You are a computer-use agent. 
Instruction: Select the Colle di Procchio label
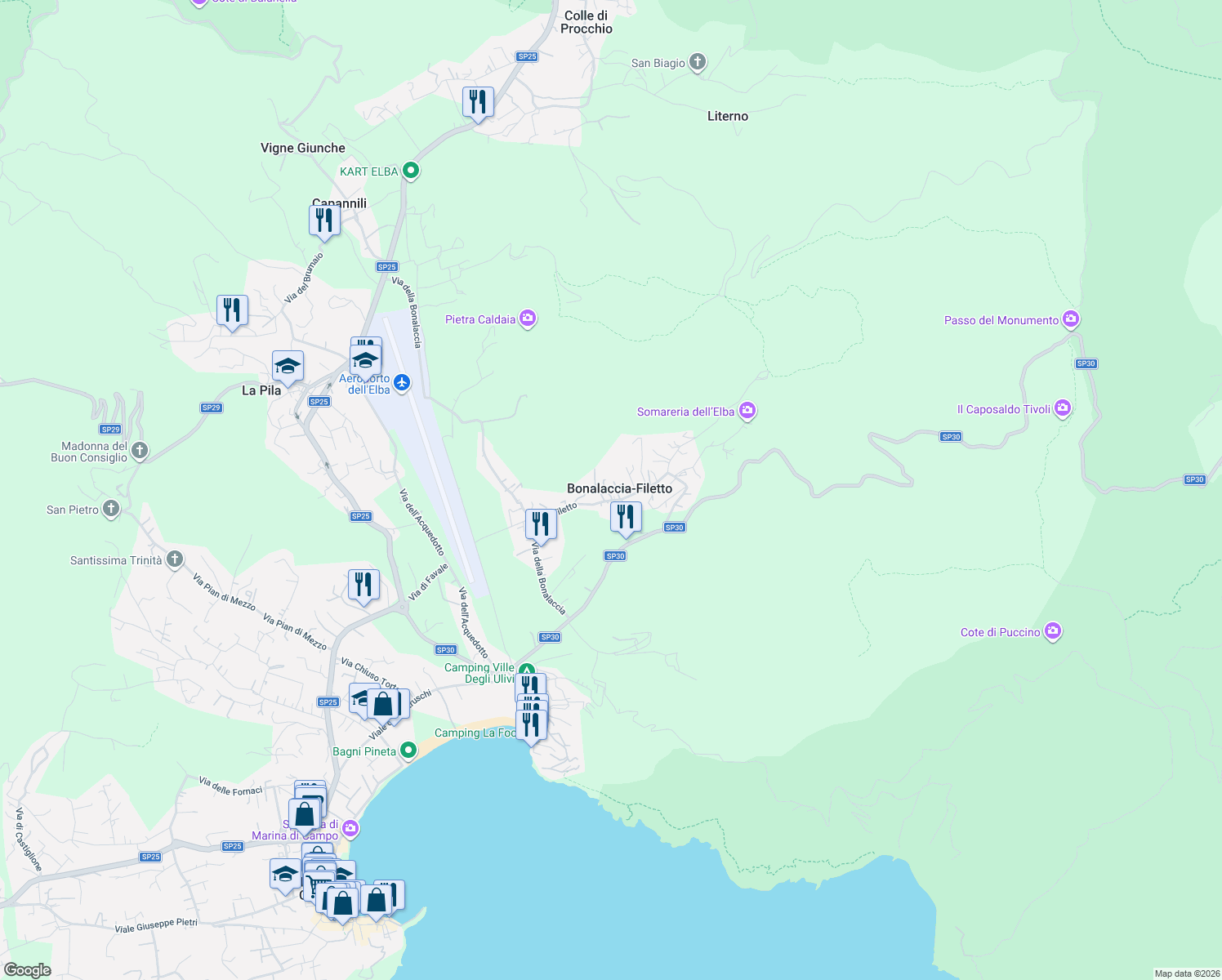(x=586, y=22)
